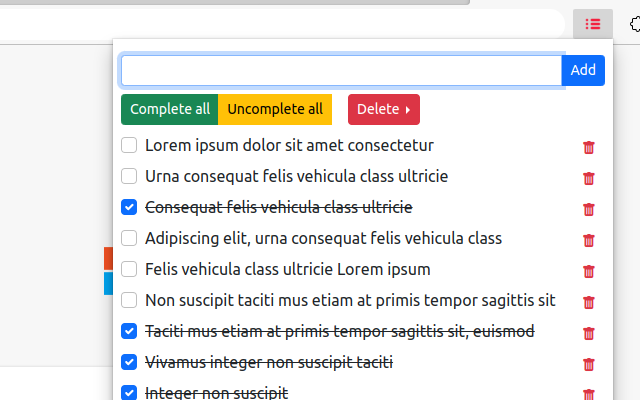Delete the 'Adipiscing elit, urna consequat' task

(589, 240)
